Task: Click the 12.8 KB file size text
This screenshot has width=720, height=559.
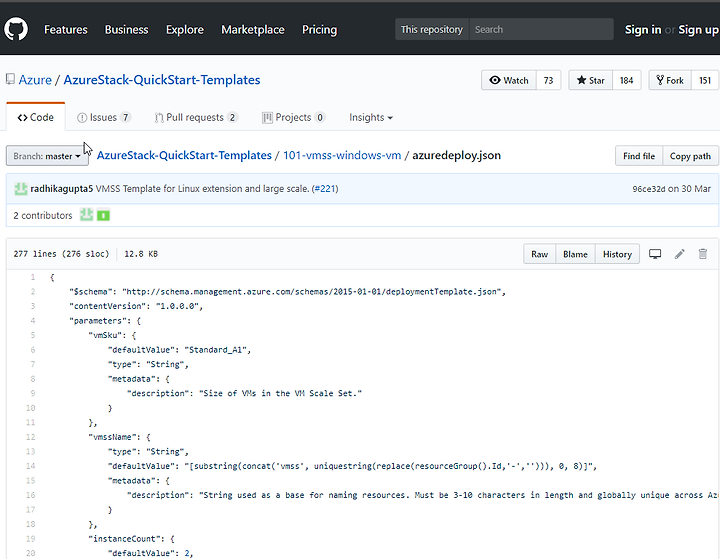Action: (141, 254)
